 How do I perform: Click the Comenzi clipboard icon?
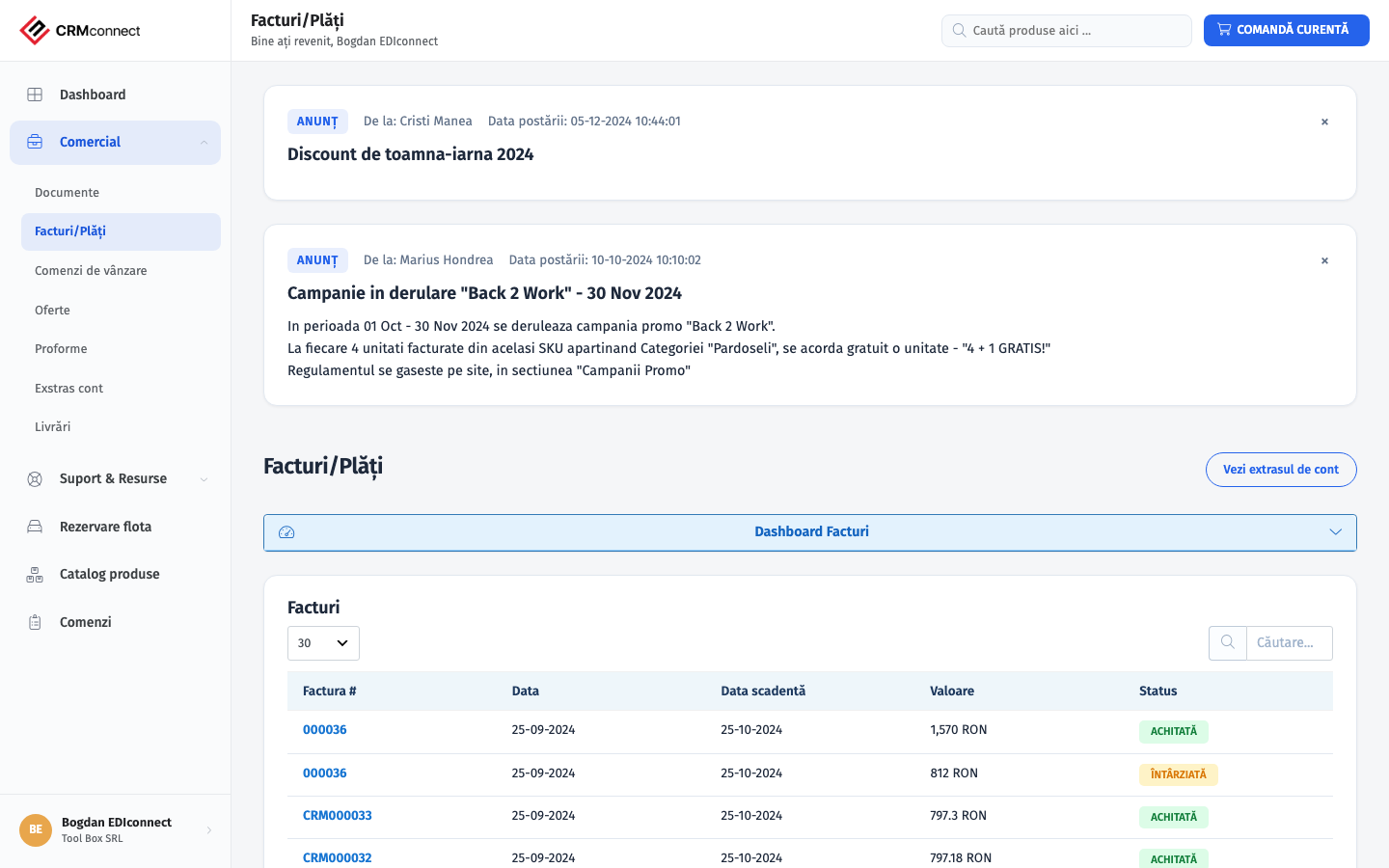click(x=35, y=622)
